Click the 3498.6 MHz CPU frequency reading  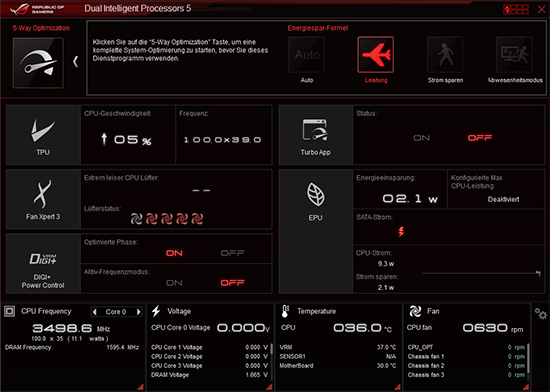[x=71, y=328]
